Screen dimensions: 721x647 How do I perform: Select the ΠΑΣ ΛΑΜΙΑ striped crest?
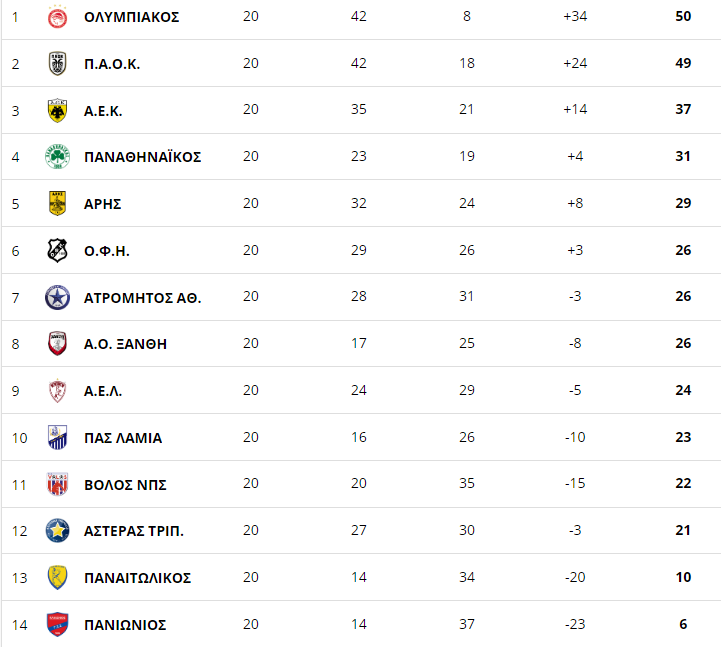pos(57,437)
